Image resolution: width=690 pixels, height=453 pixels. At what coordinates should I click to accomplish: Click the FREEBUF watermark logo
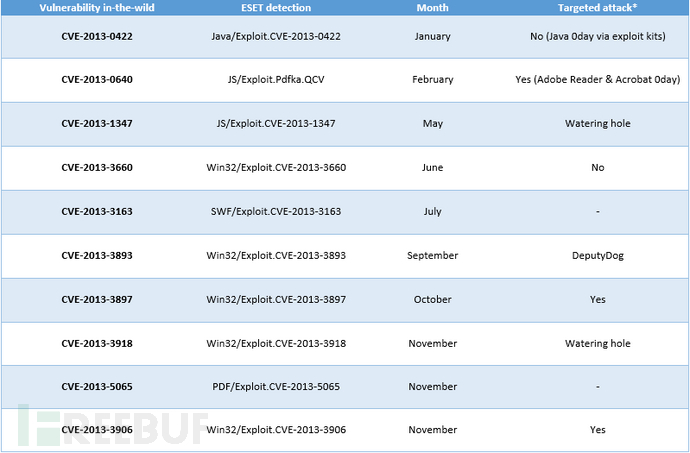(114, 428)
